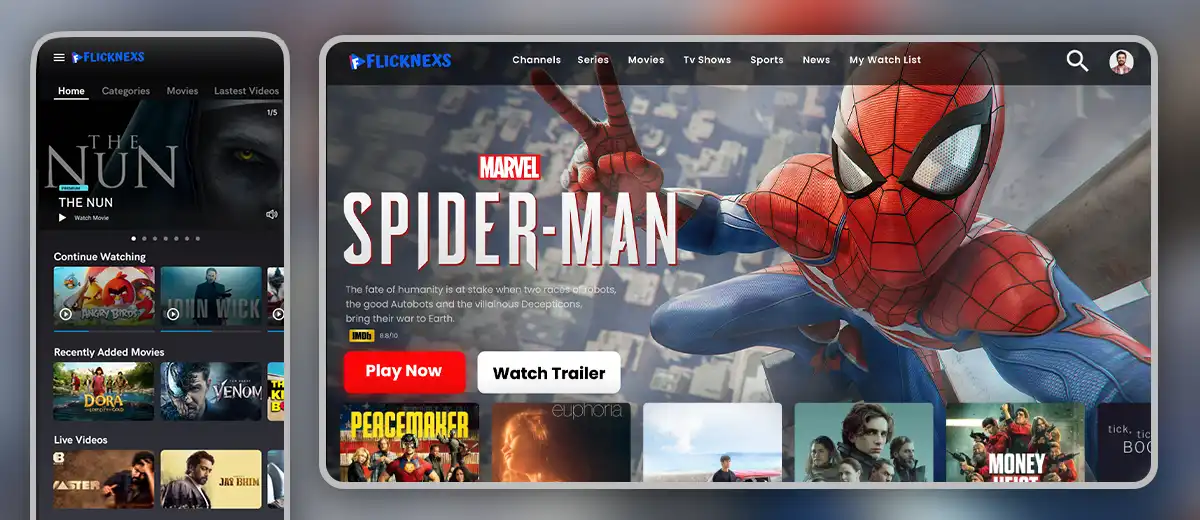This screenshot has height=520, width=1200.
Task: Open the Series navigation item
Action: pyautogui.click(x=593, y=60)
